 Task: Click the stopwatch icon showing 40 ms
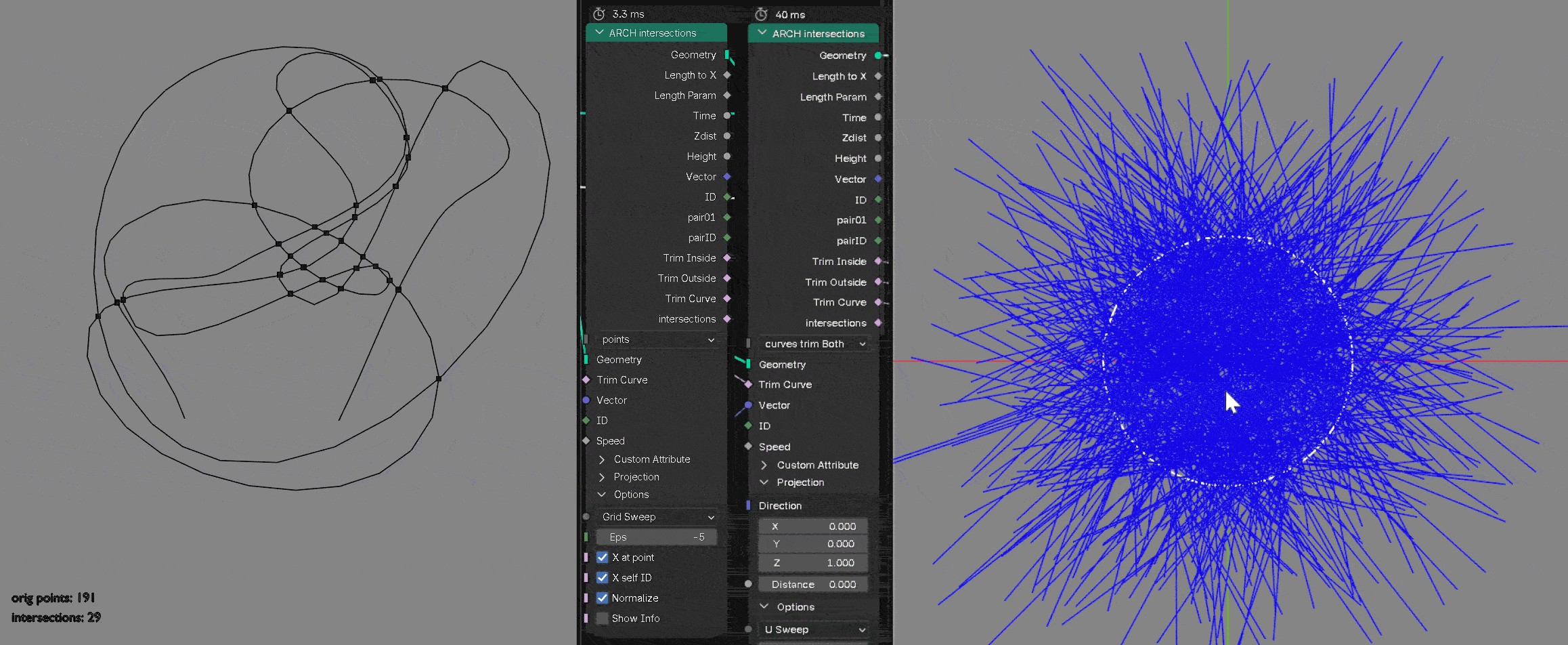[761, 14]
